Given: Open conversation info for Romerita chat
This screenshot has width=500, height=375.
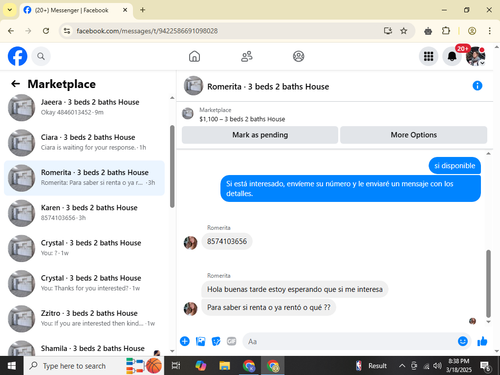Looking at the screenshot, I should point(477,86).
